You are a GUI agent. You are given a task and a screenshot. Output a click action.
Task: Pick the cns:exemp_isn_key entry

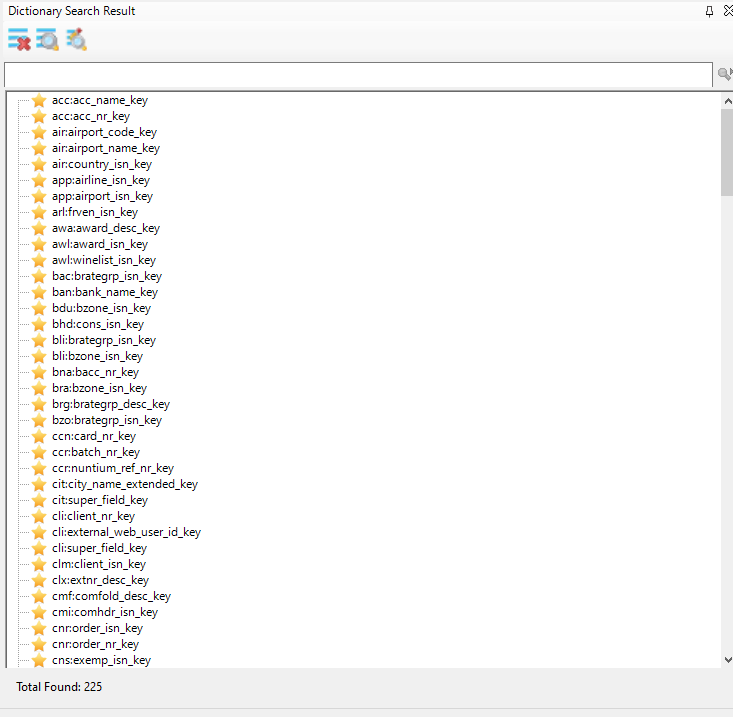pyautogui.click(x=101, y=660)
